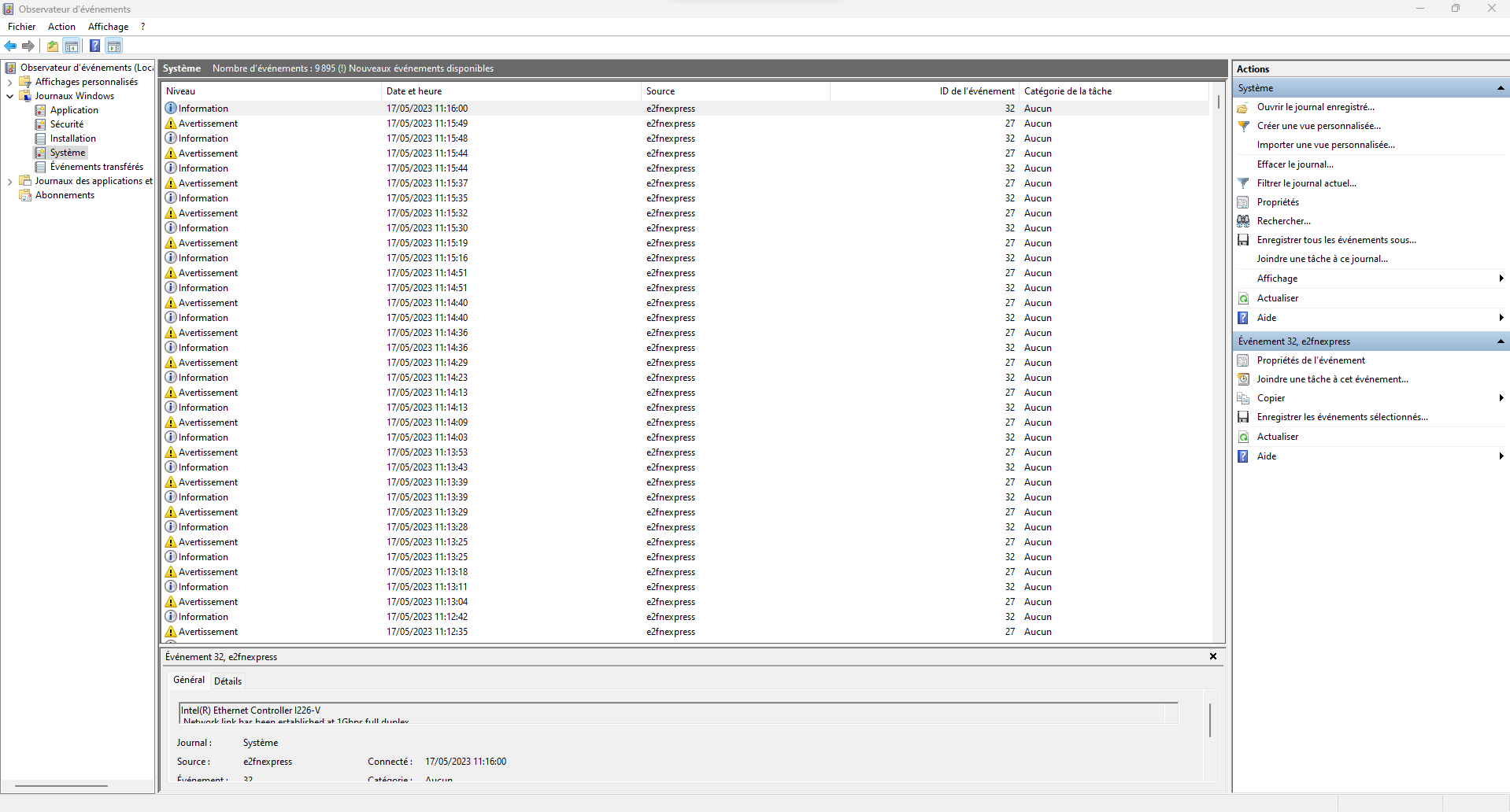Click the Créer une vue personnalisée funnel icon
1510x812 pixels.
[1243, 126]
